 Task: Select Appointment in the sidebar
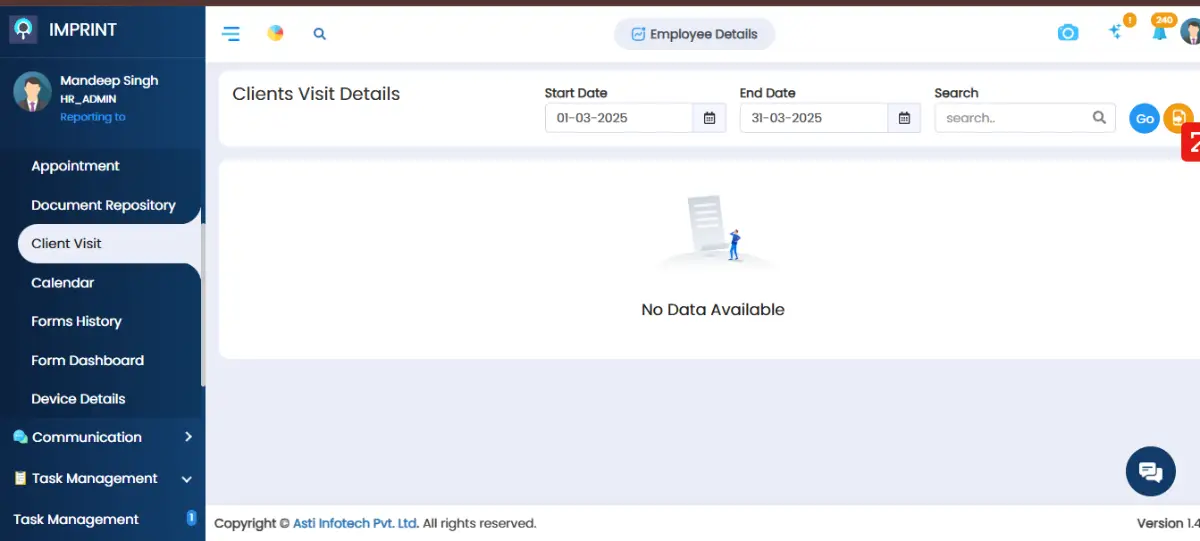click(x=75, y=166)
